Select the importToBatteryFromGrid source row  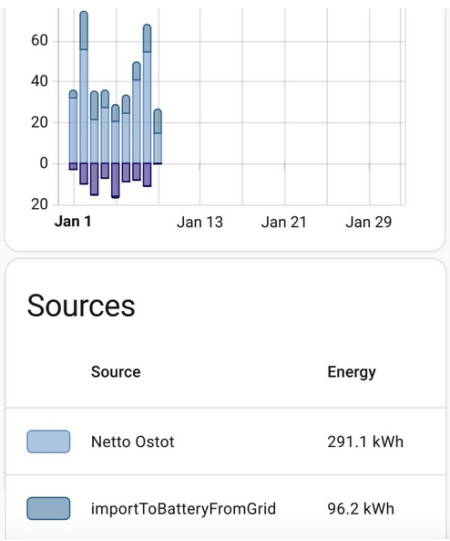[226, 508]
